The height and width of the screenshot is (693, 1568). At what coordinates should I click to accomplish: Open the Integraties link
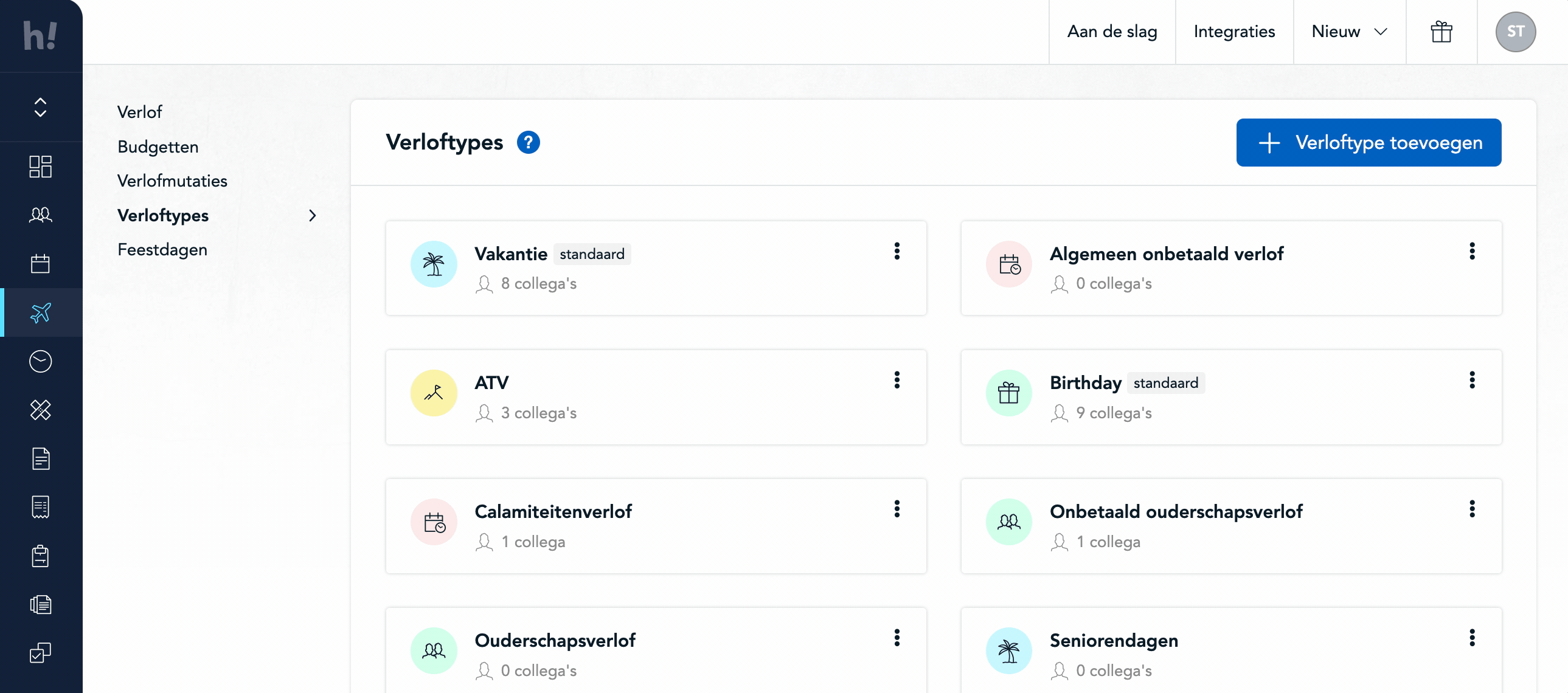point(1234,32)
